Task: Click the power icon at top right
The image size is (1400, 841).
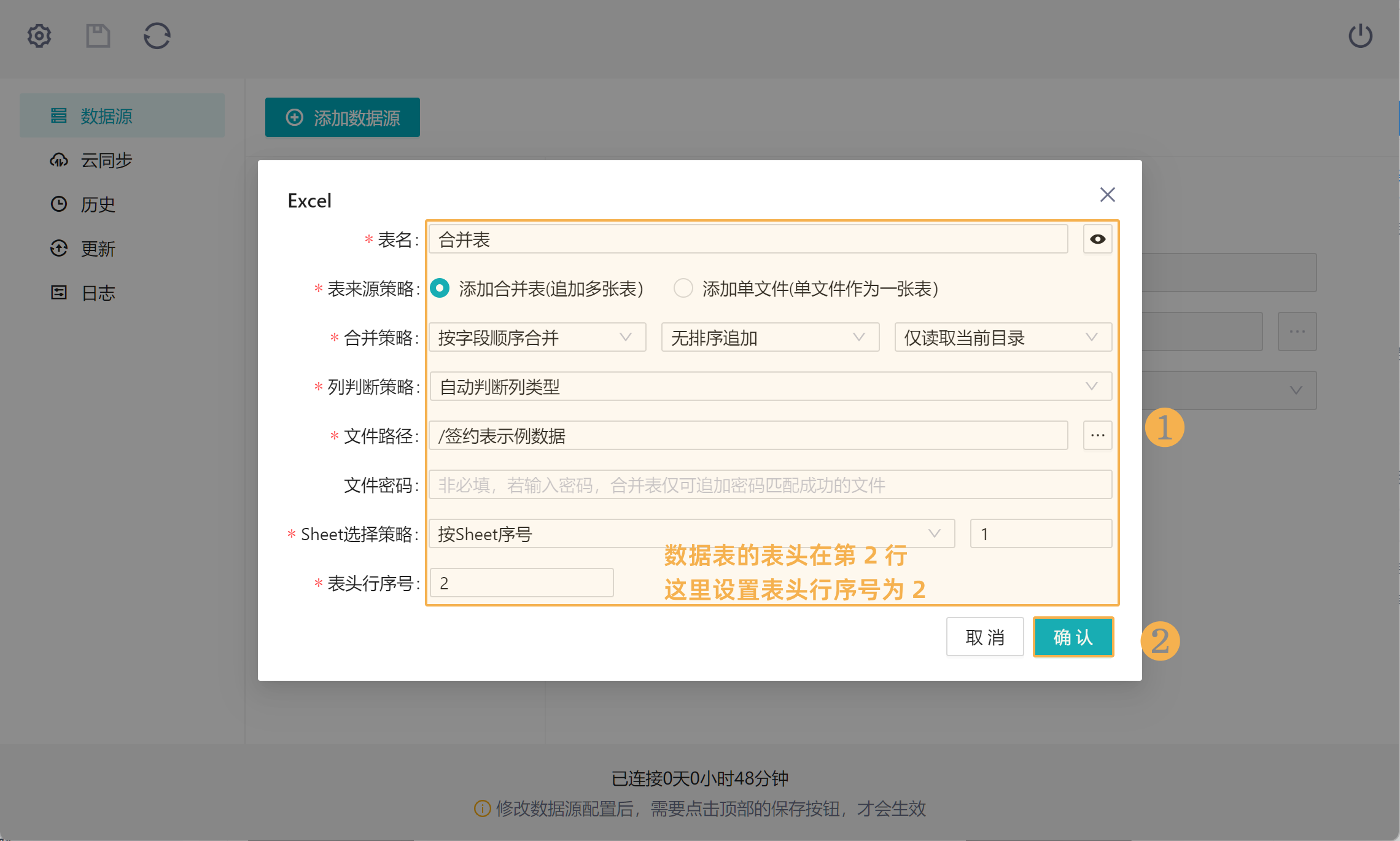Action: 1360,36
